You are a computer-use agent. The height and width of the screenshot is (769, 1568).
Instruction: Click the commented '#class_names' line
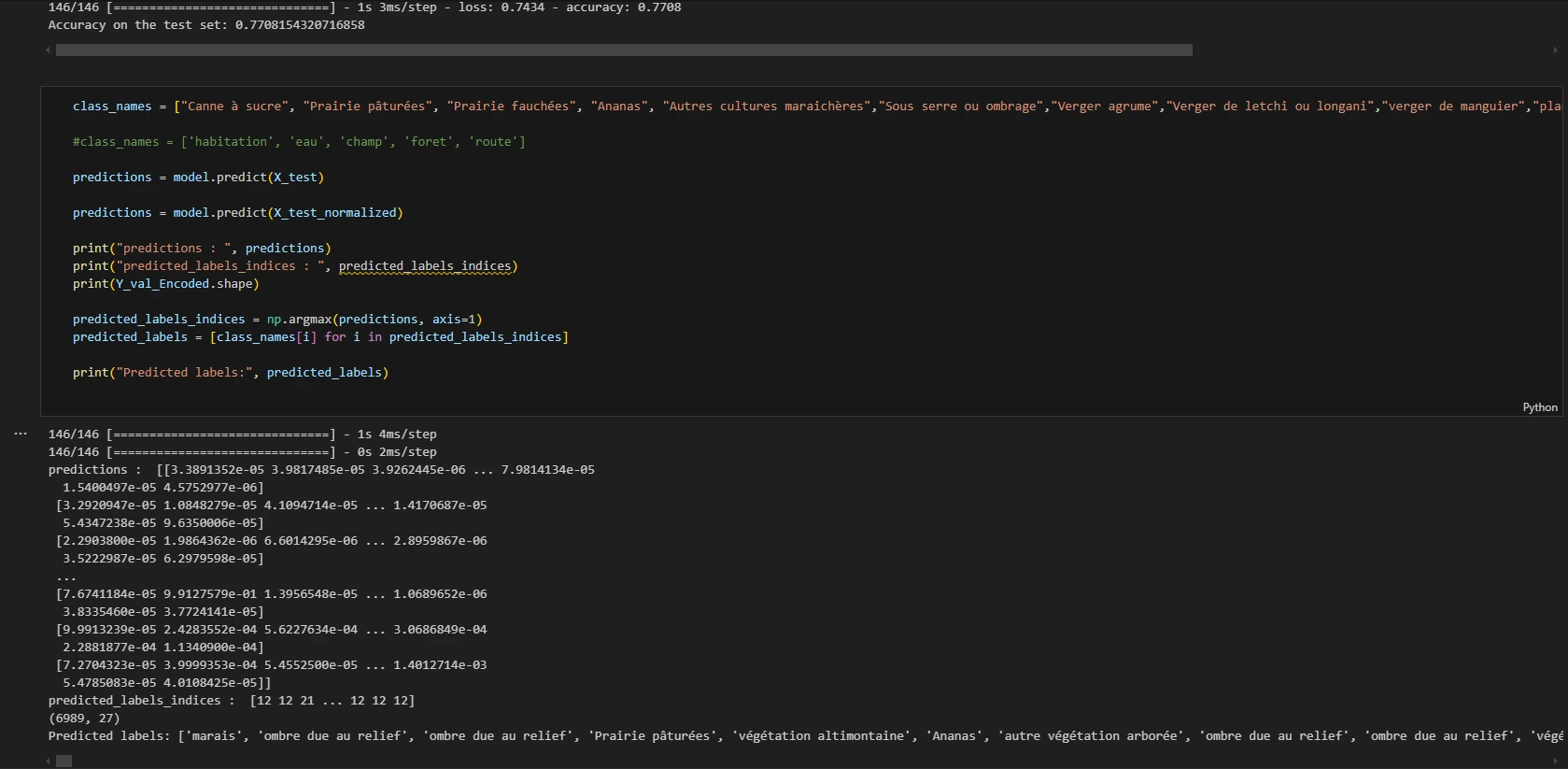point(299,142)
